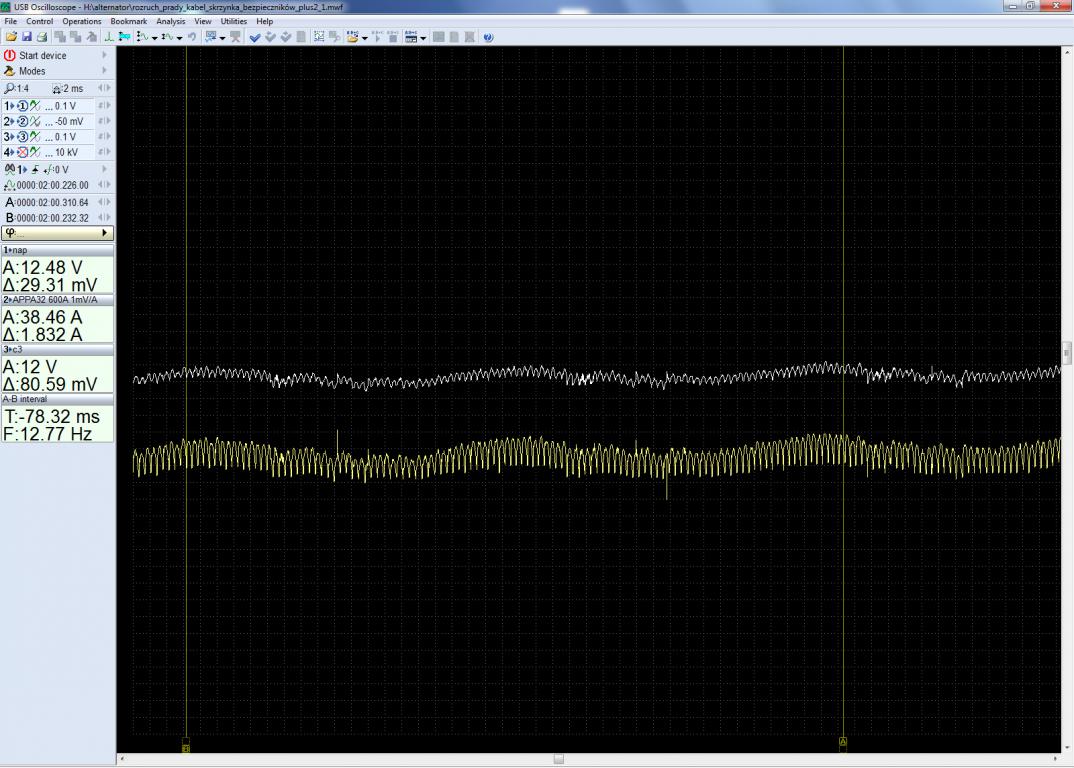The height and width of the screenshot is (768, 1074).
Task: Toggle channel 1 enable circle
Action: (x=21, y=105)
